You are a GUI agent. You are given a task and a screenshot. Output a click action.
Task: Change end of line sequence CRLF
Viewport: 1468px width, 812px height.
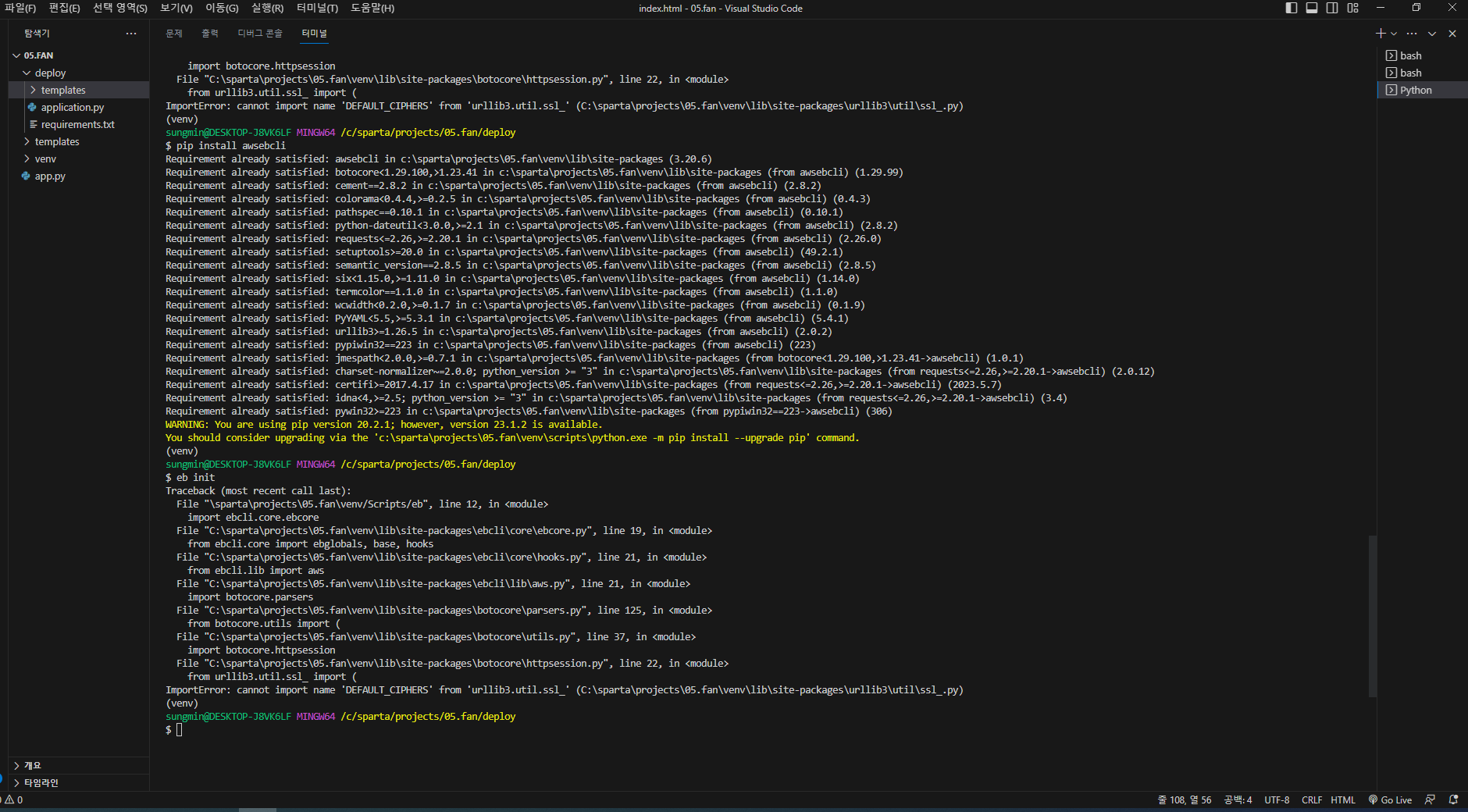tap(1312, 800)
